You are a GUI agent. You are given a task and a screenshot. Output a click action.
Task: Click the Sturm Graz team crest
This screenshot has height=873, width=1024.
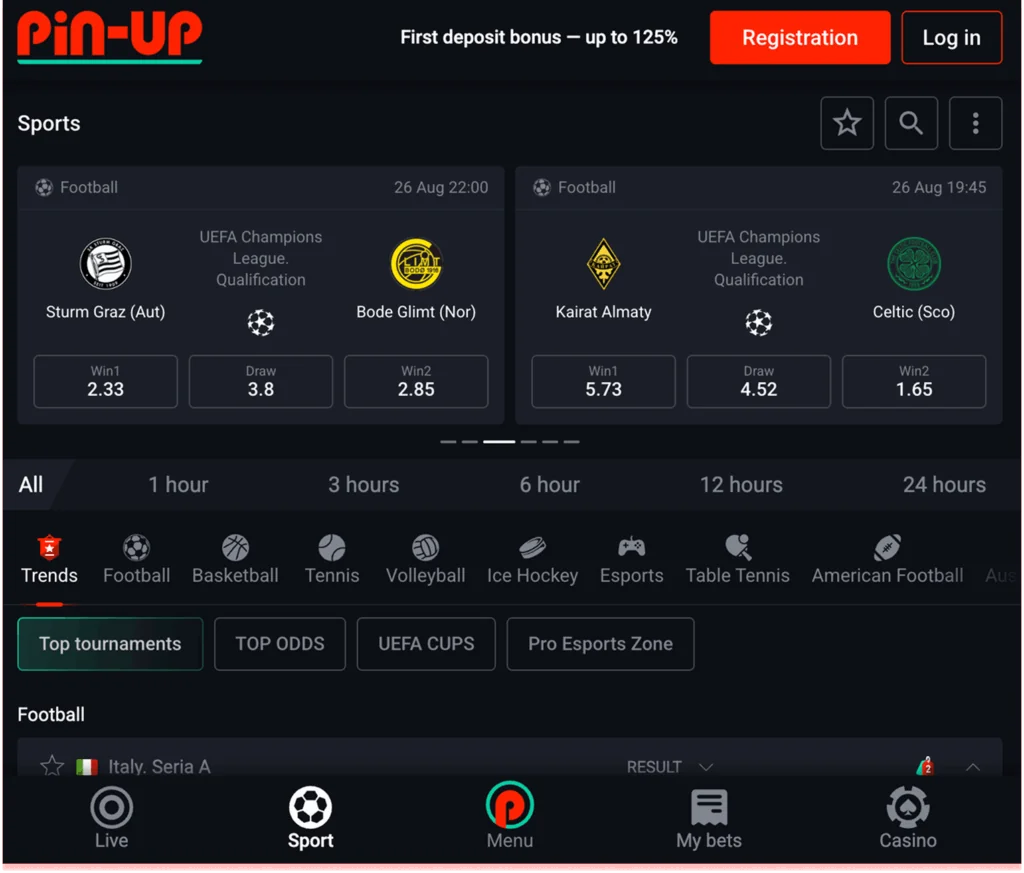[x=105, y=264]
